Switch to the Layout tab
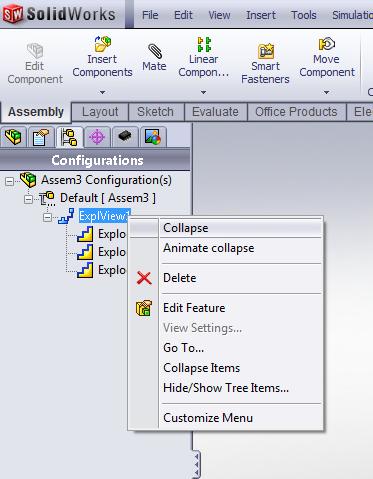The height and width of the screenshot is (479, 373). pyautogui.click(x=100, y=112)
